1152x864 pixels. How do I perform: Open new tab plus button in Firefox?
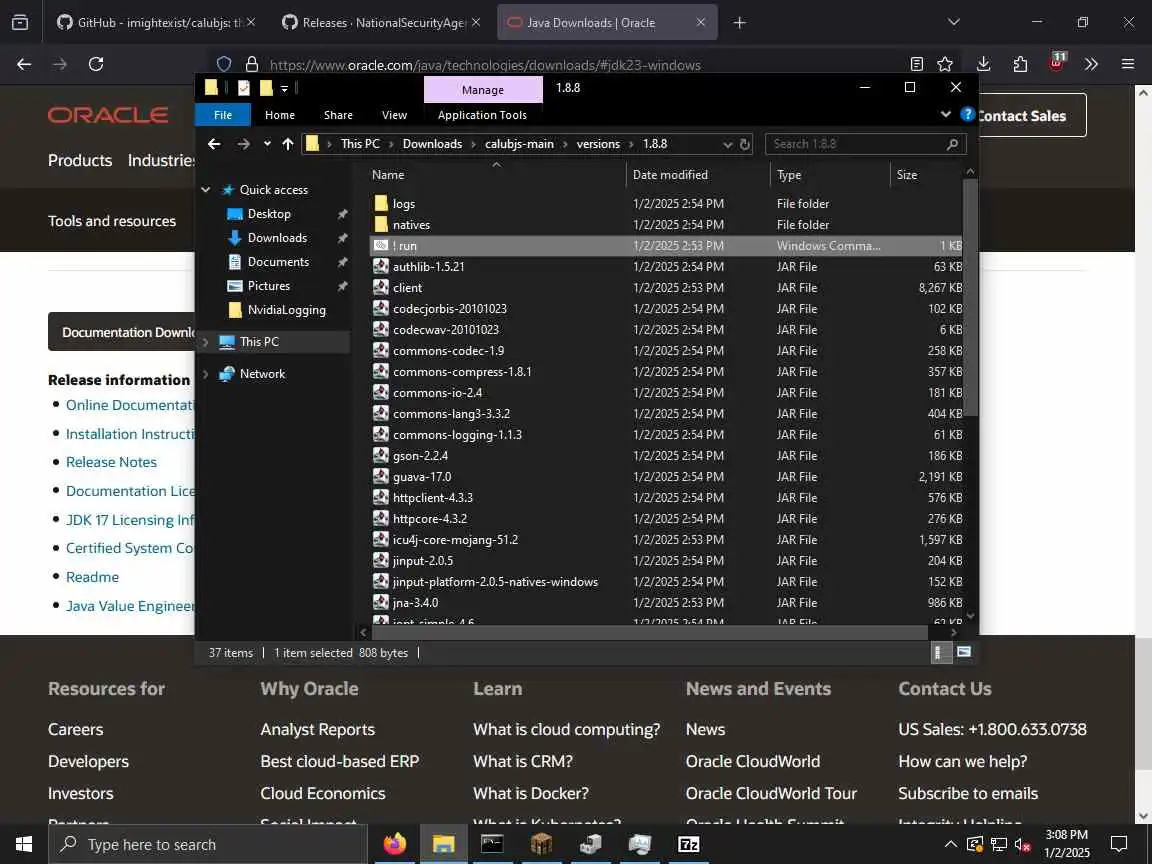pyautogui.click(x=740, y=23)
